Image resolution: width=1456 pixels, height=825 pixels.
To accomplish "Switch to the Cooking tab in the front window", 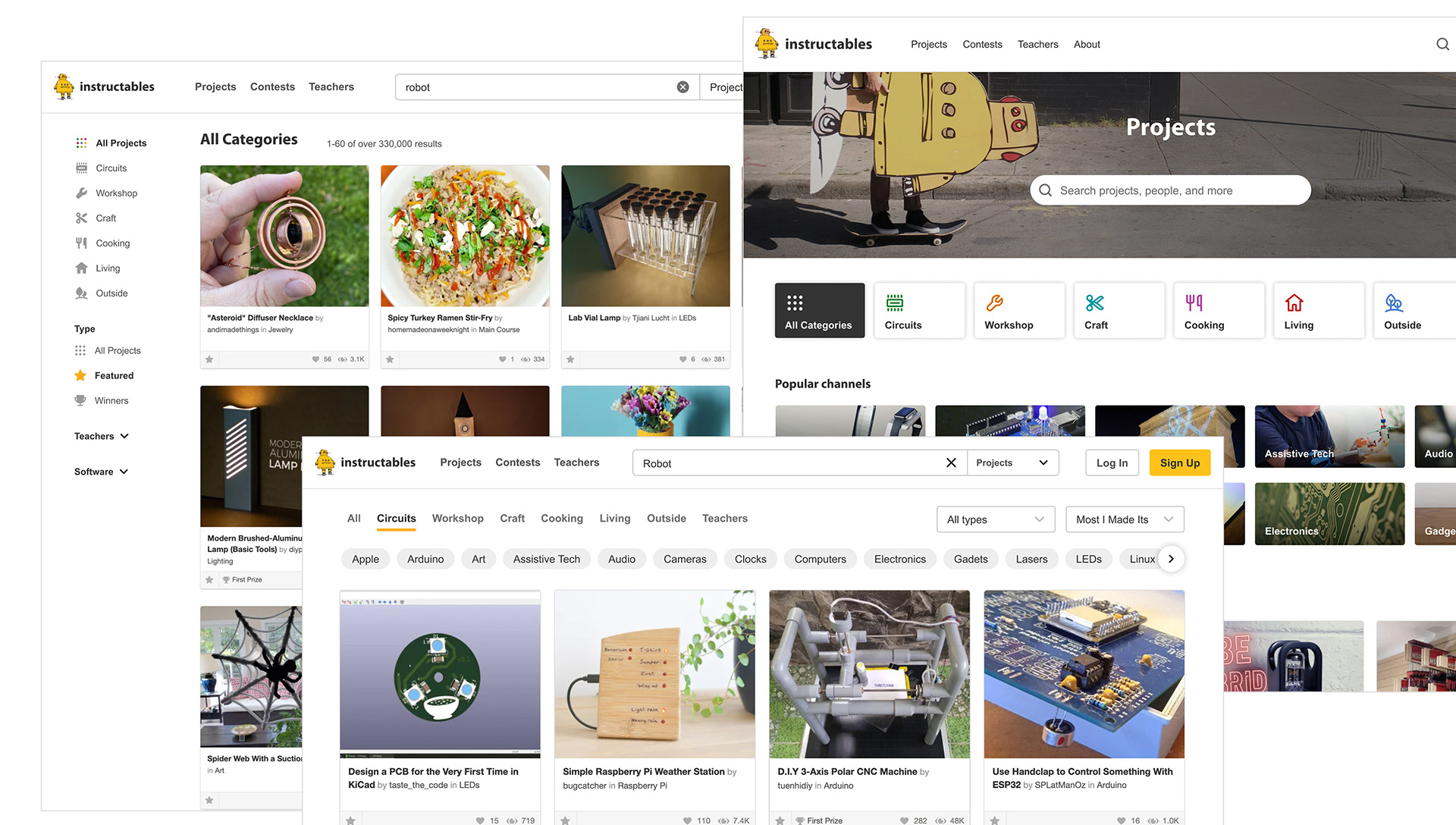I will tap(562, 518).
